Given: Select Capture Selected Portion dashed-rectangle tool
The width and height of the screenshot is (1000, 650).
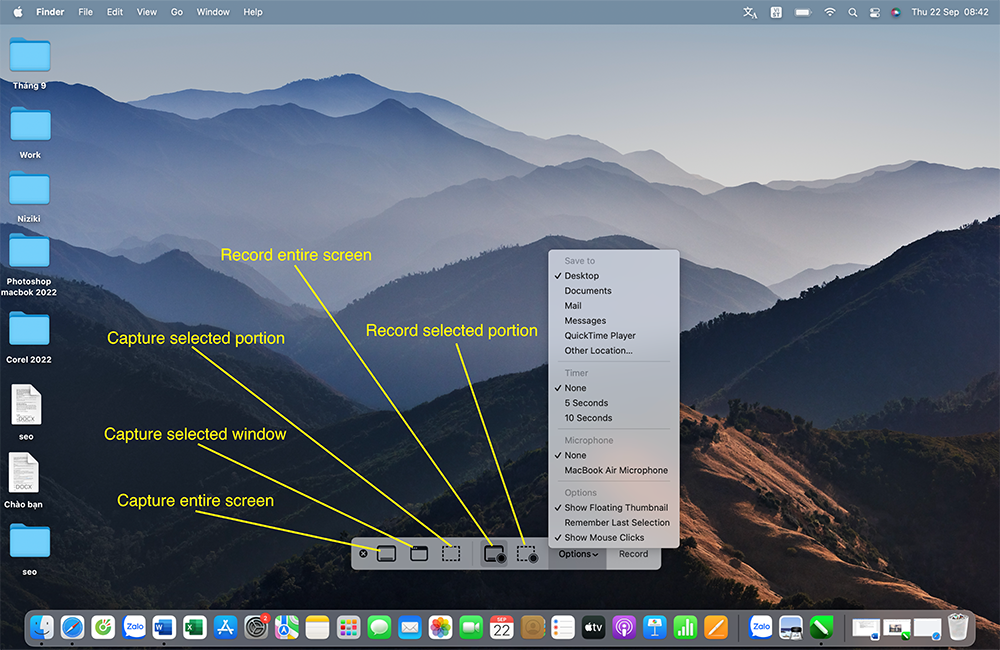Looking at the screenshot, I should tap(451, 554).
